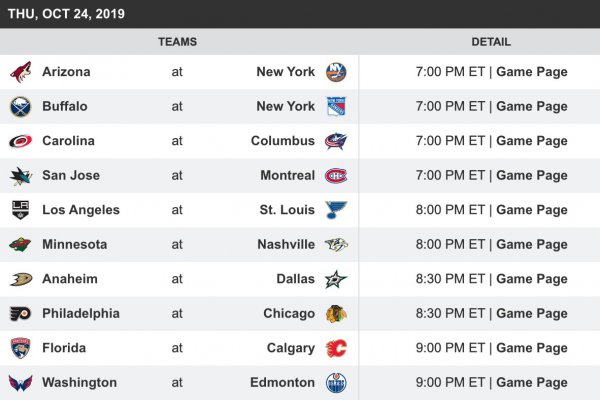Screen dimensions: 600x400
Task: Click the Dallas Stars logo
Action: tap(336, 279)
